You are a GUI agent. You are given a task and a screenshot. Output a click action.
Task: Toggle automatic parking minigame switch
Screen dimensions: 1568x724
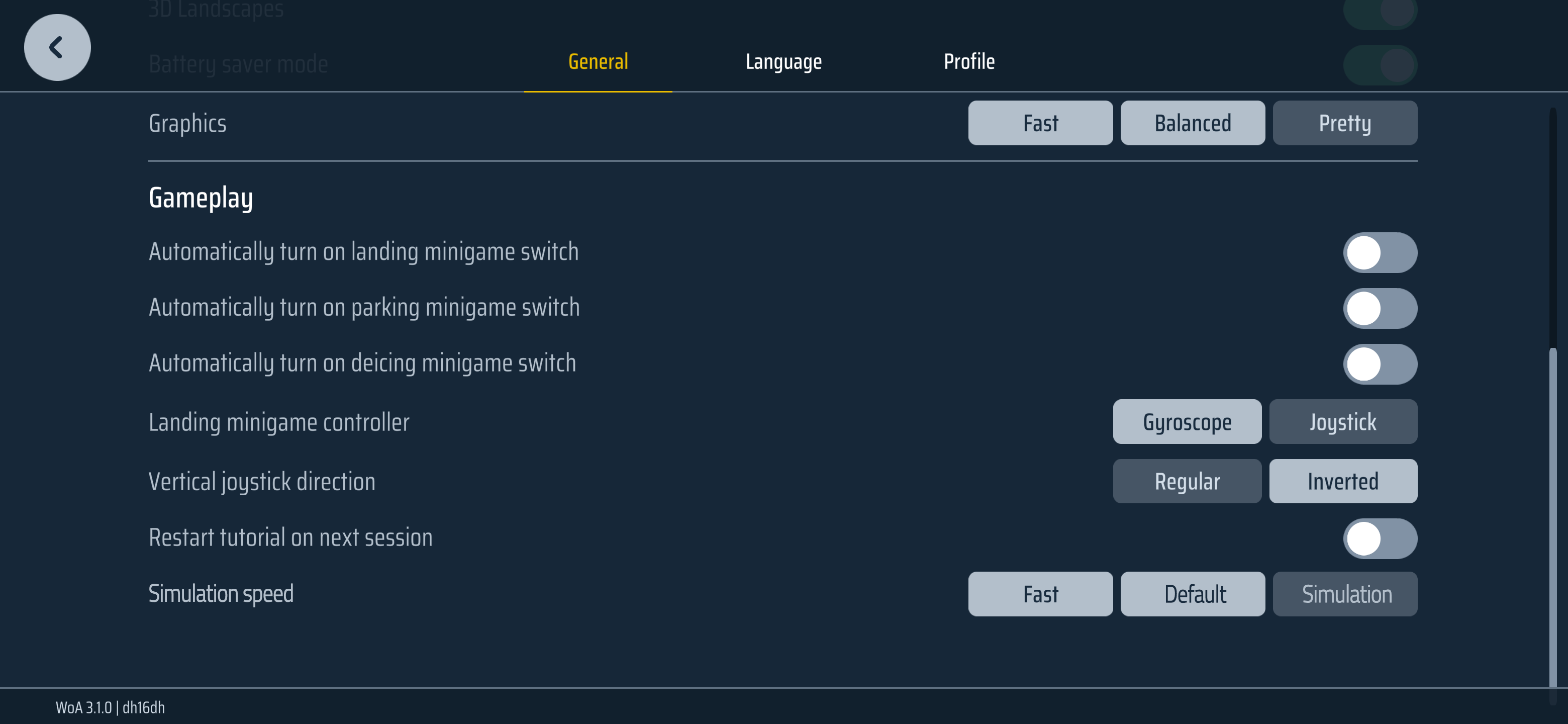(1380, 308)
